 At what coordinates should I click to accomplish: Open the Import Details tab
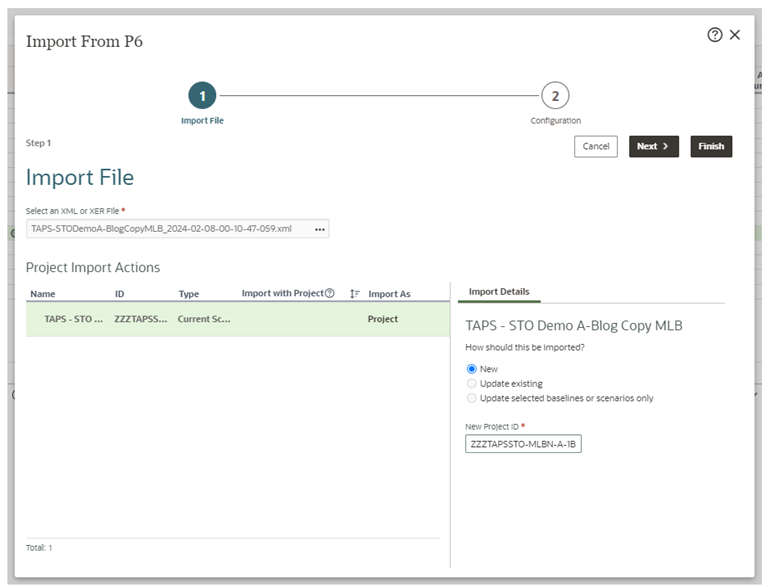click(x=498, y=292)
